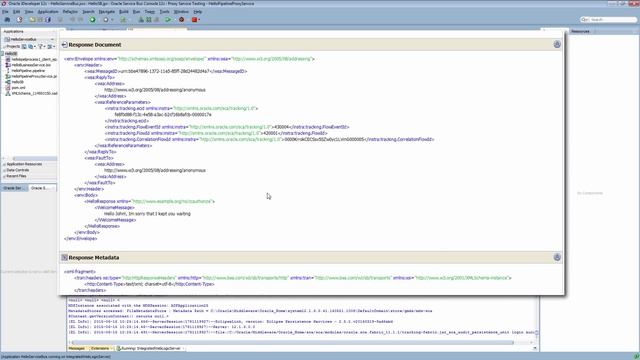Click the first anonymous addressing URL under wsa:ReplyTo
The height and width of the screenshot is (360, 640).
click(x=155, y=90)
